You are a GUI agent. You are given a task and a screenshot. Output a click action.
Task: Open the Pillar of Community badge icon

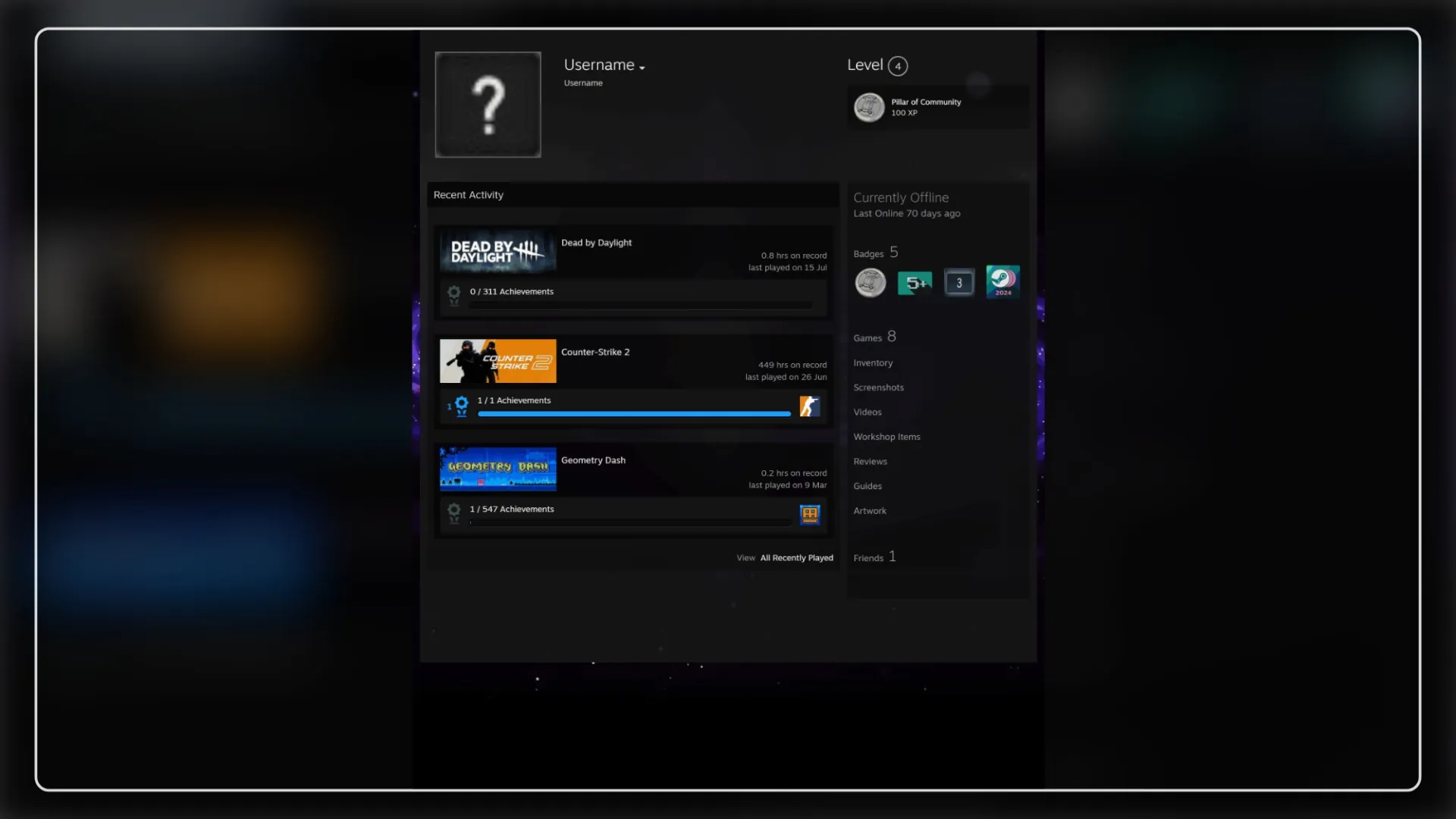(x=869, y=107)
